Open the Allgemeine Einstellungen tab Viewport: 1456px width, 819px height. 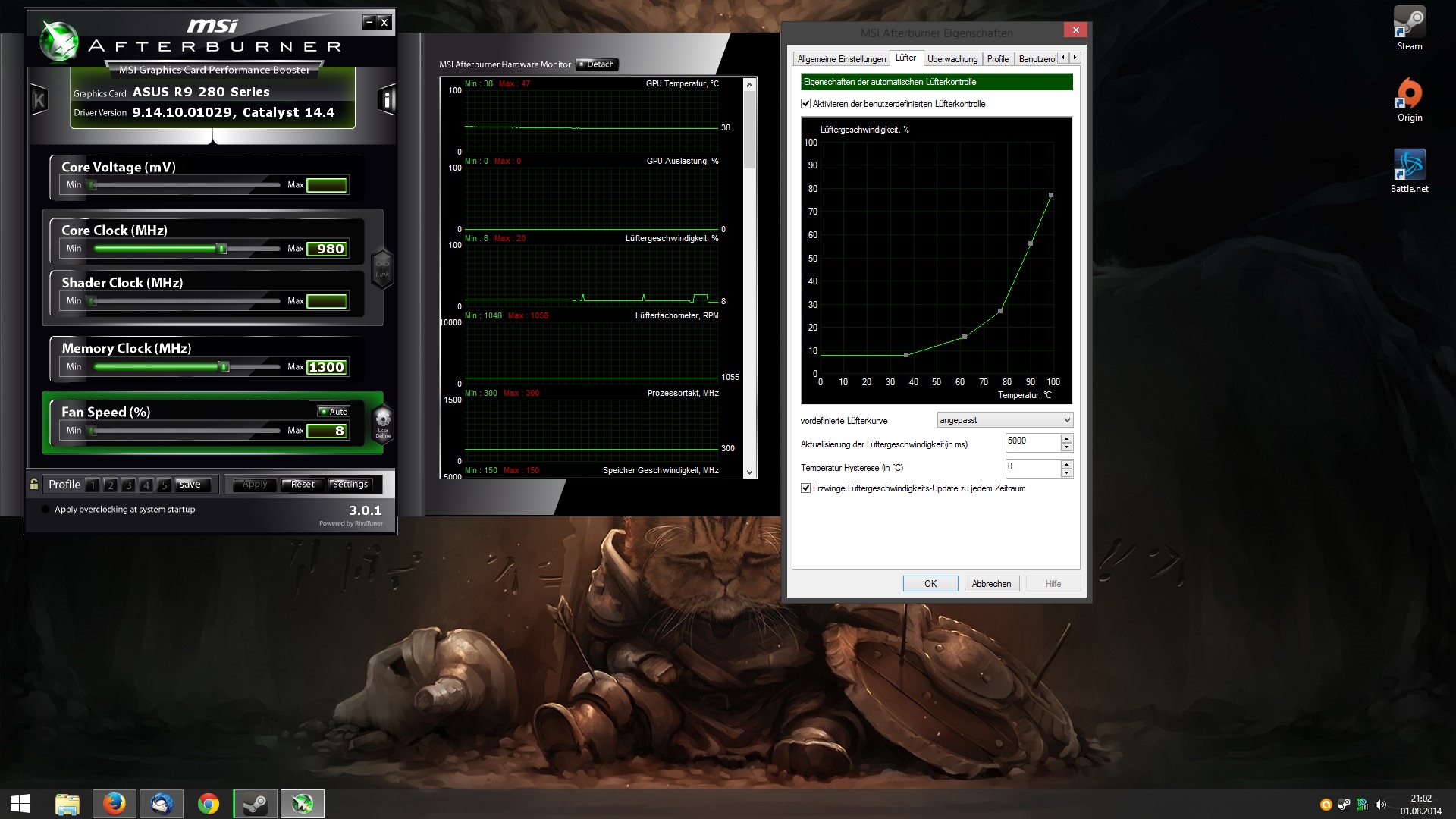(x=841, y=59)
